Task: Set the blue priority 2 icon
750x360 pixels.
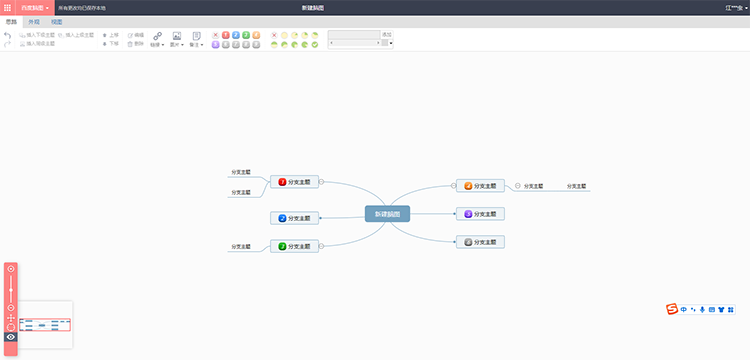Action: [x=236, y=35]
